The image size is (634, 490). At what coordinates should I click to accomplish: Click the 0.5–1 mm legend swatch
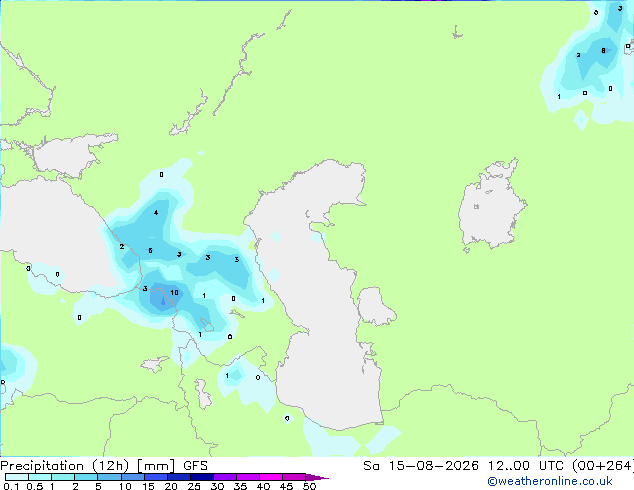[40, 477]
